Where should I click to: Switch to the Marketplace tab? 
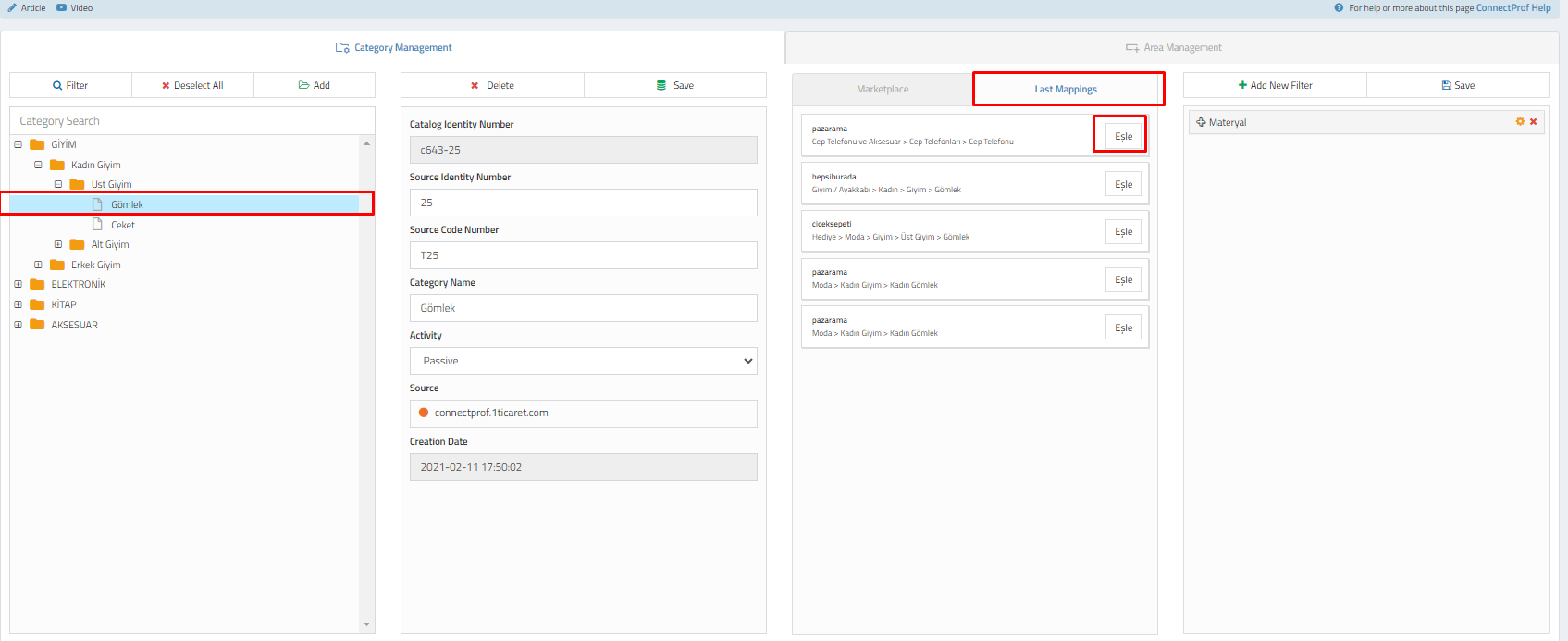click(x=882, y=90)
